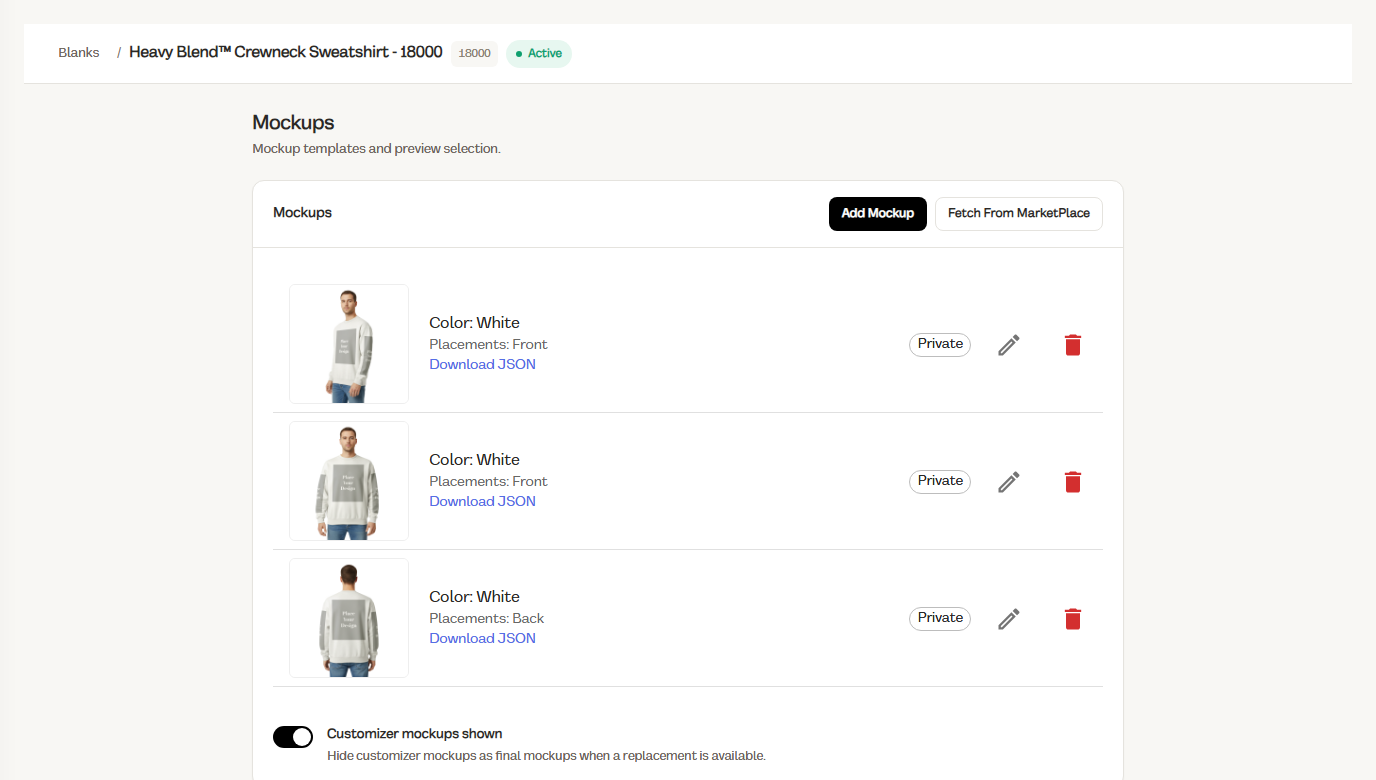Screen dimensions: 1376x780
Task: Click the Private badge on the Back mockup
Action: (x=940, y=618)
